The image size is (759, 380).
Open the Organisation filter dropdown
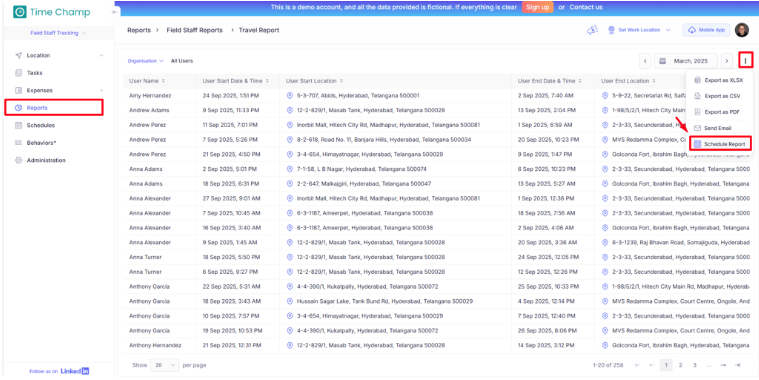(x=146, y=61)
